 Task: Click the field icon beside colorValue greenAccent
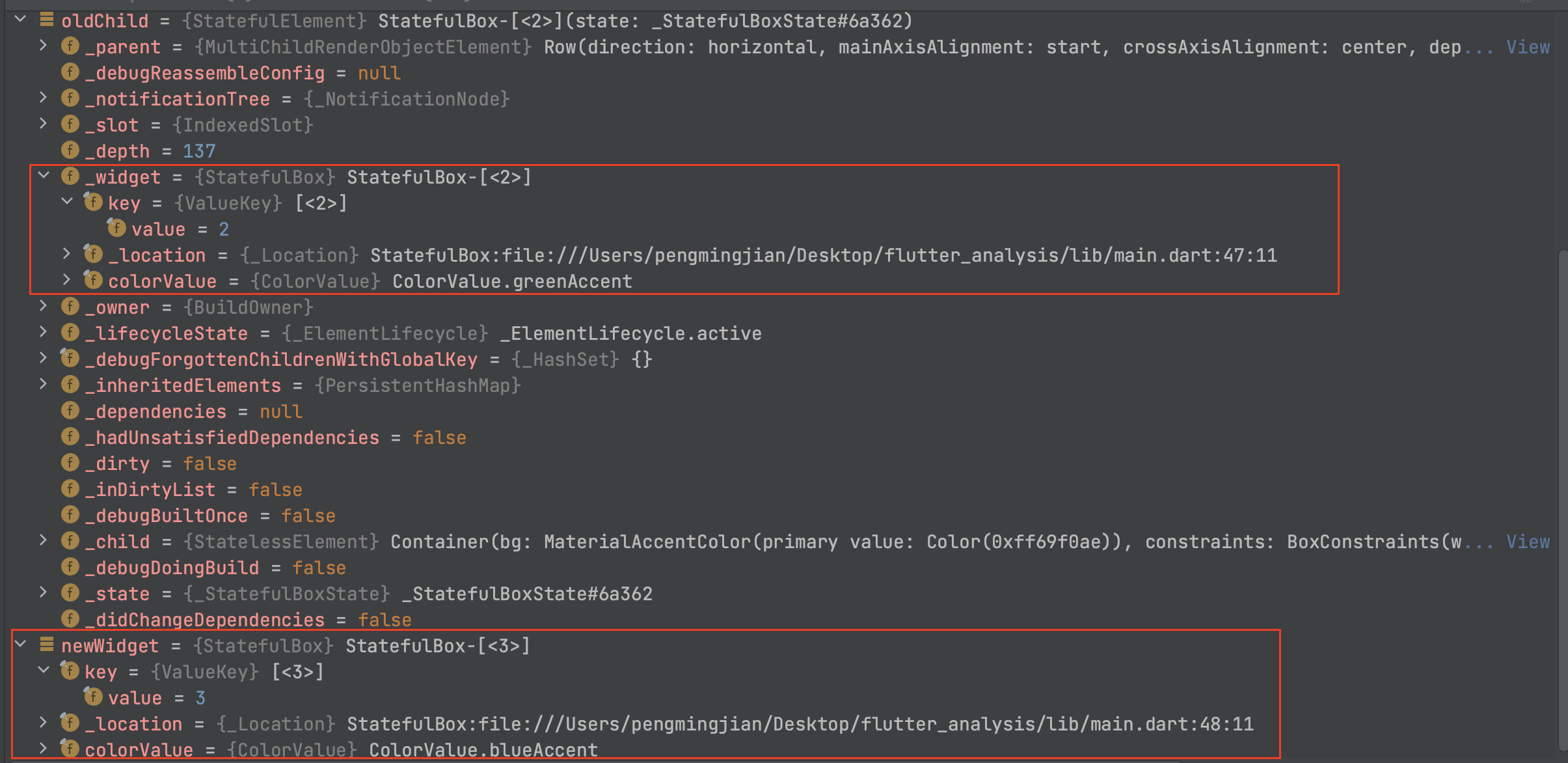[93, 281]
